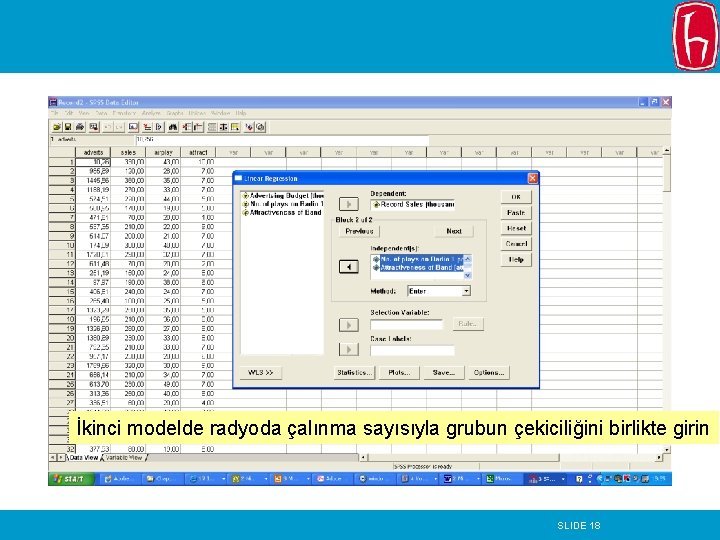
Task: Open the Utilities menu
Action: click(197, 113)
